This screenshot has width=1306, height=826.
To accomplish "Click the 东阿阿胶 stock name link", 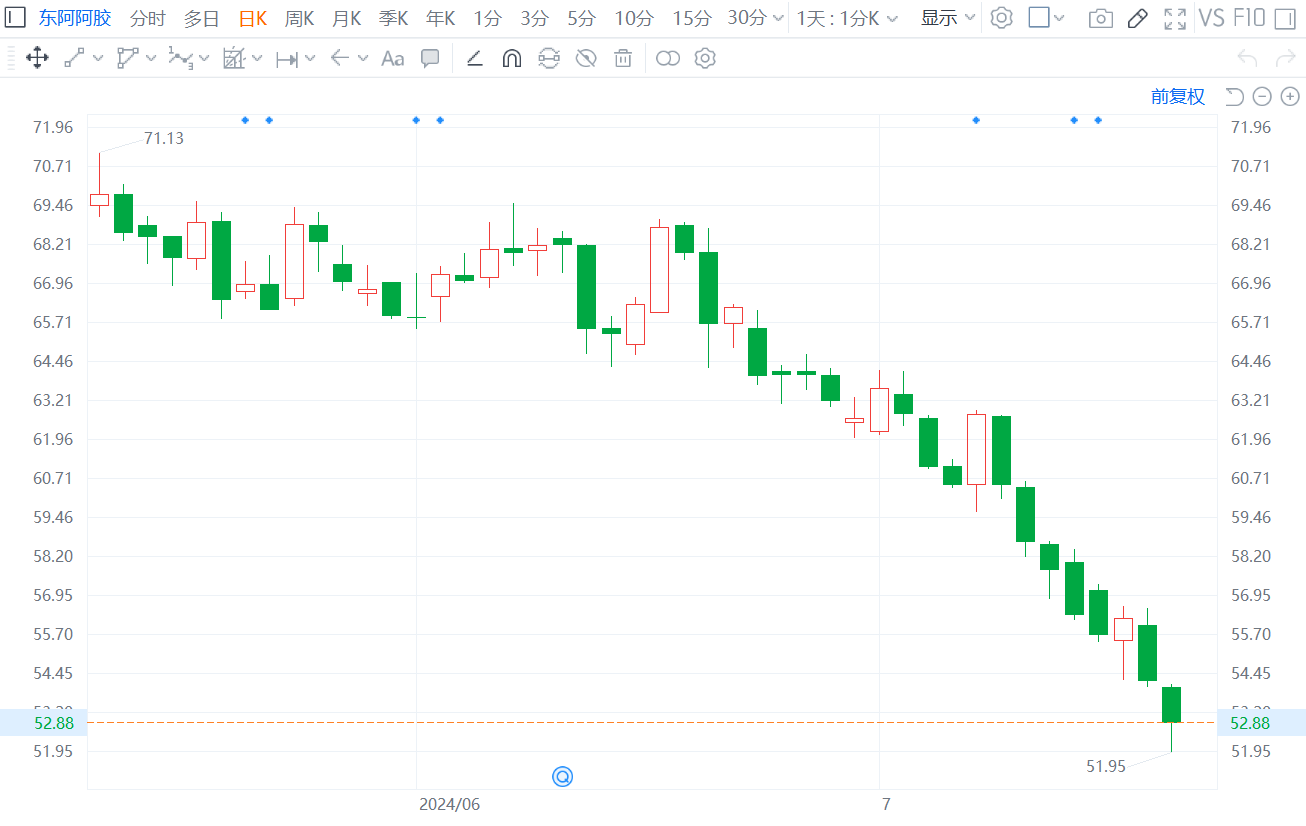I will click(x=75, y=18).
